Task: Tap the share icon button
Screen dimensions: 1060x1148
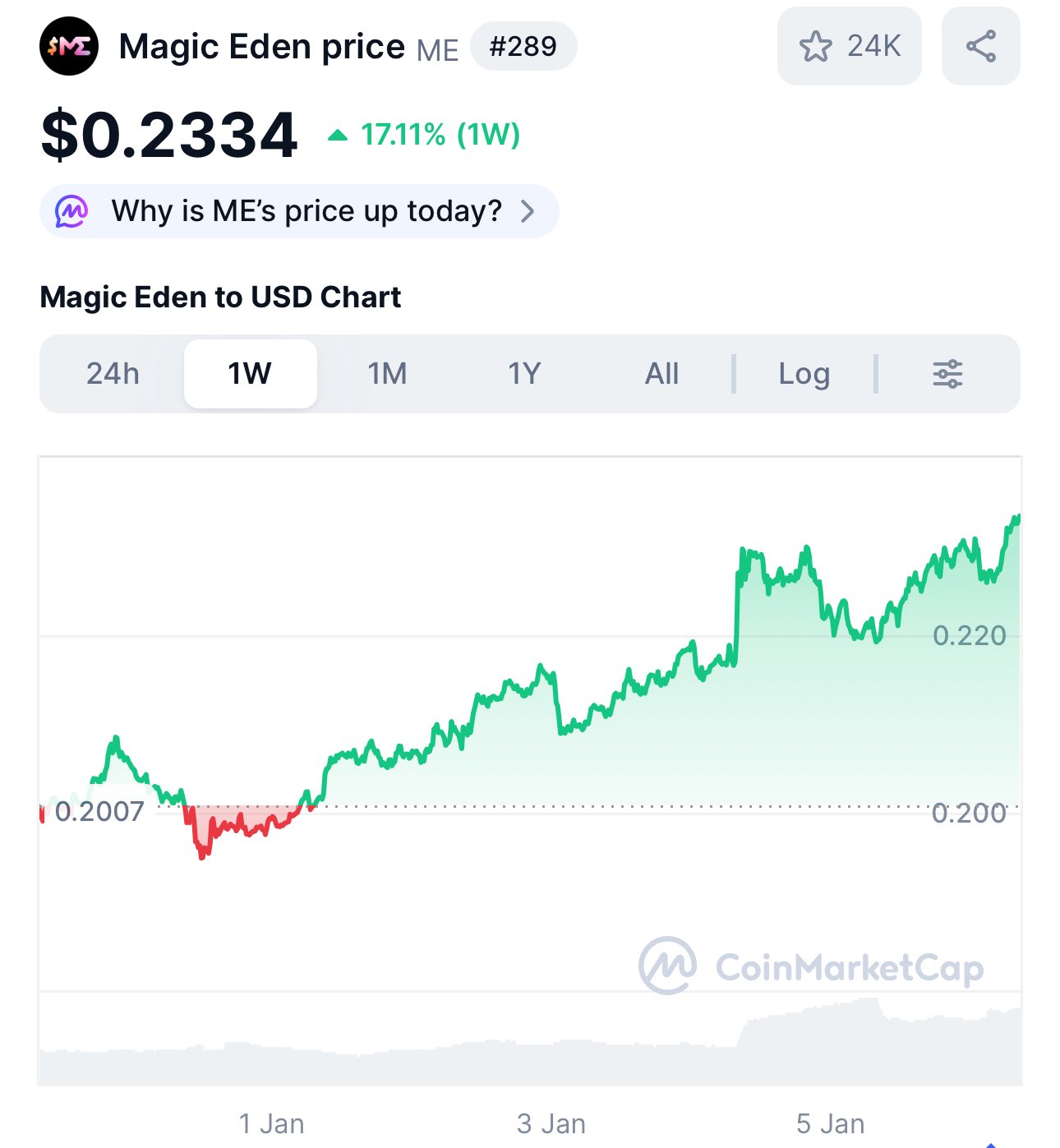Action: click(x=980, y=46)
